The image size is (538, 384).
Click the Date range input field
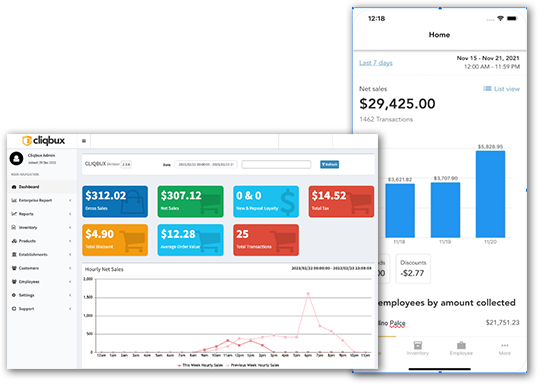(206, 165)
